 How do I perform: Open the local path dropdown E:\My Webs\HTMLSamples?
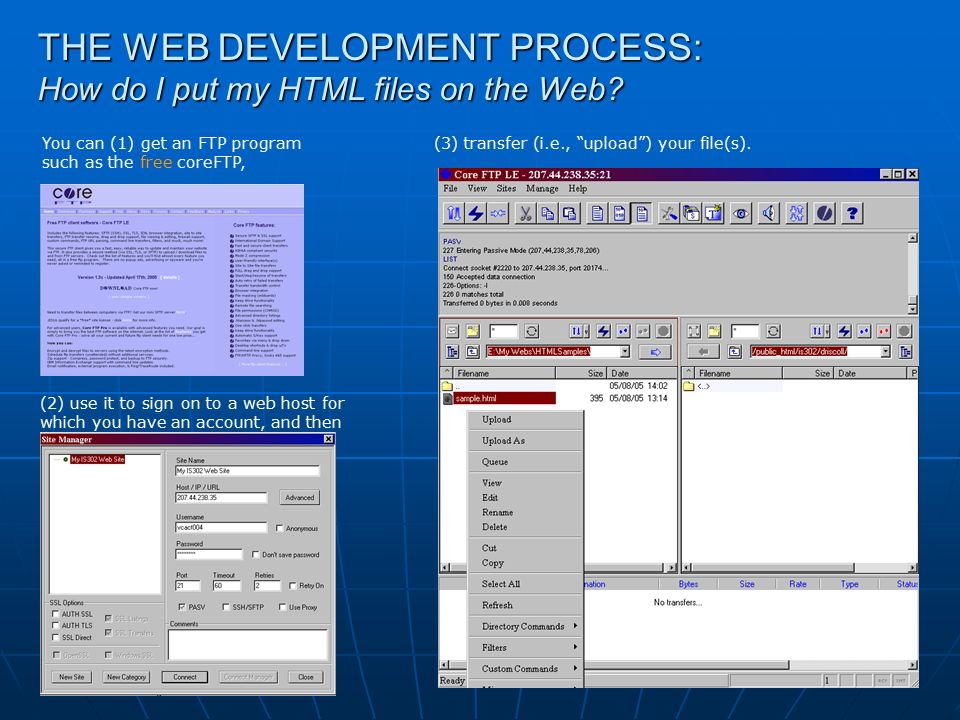(x=624, y=351)
